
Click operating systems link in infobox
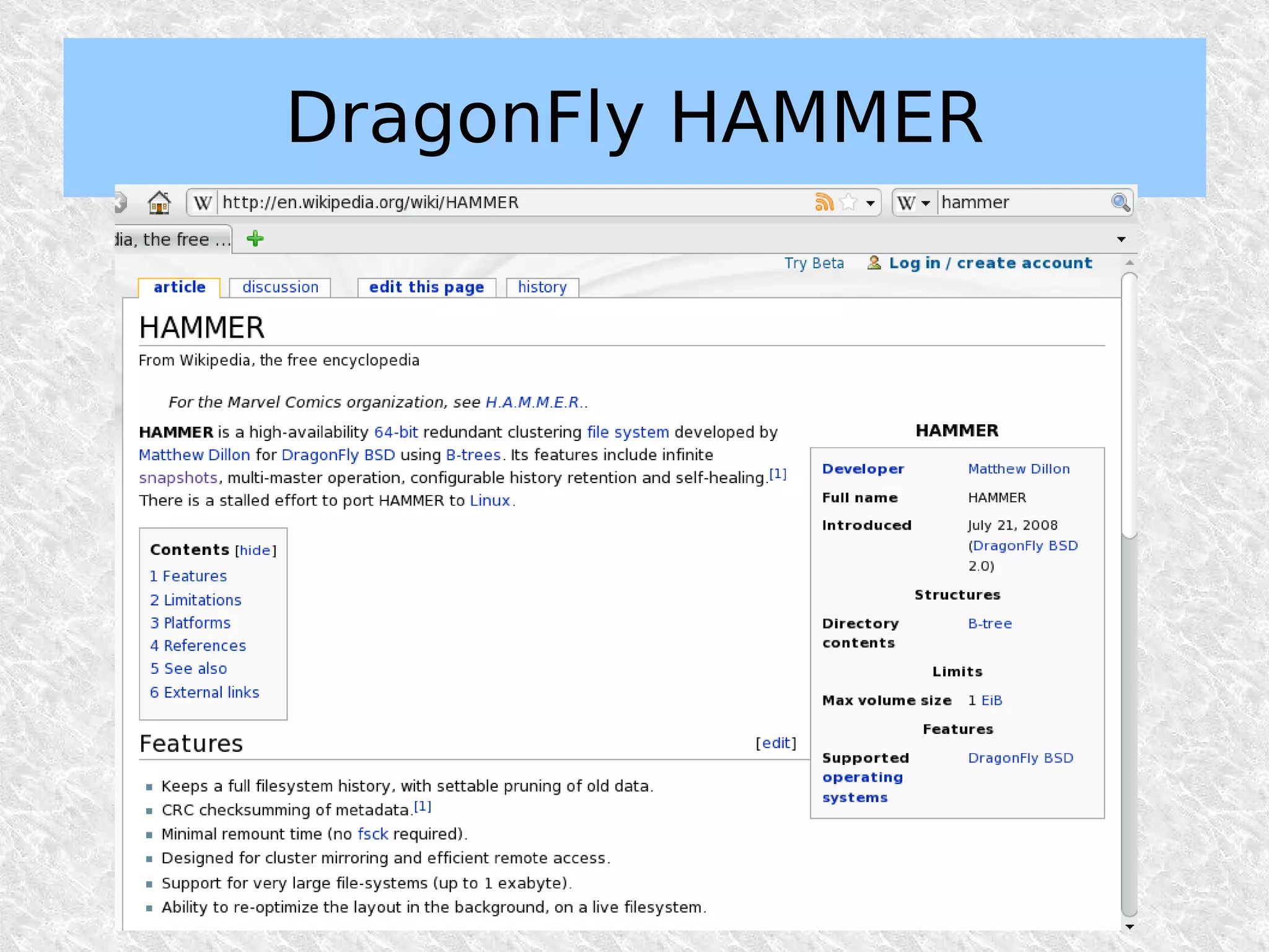[863, 787]
